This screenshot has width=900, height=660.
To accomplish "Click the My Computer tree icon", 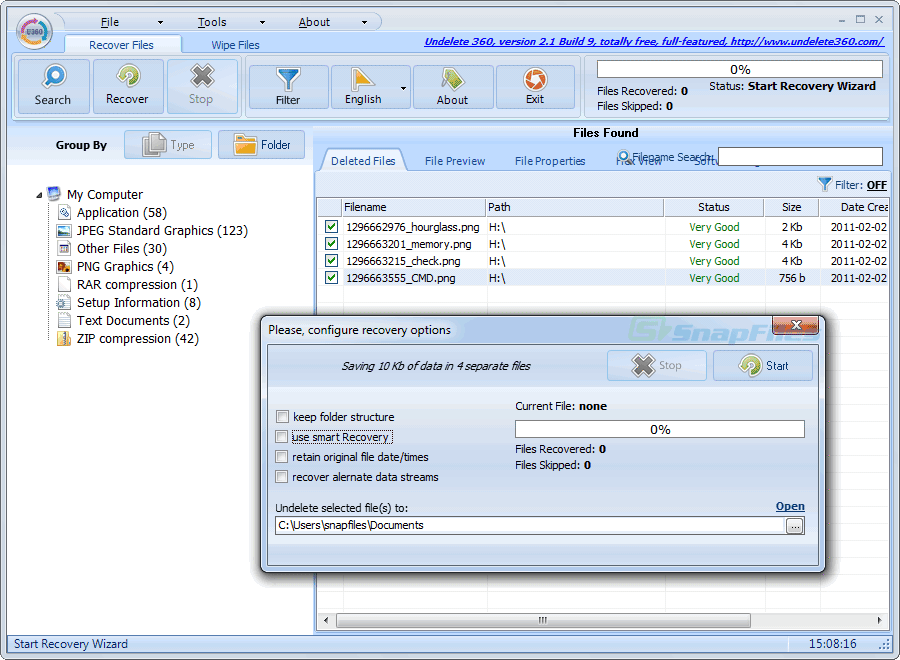I will pyautogui.click(x=55, y=194).
